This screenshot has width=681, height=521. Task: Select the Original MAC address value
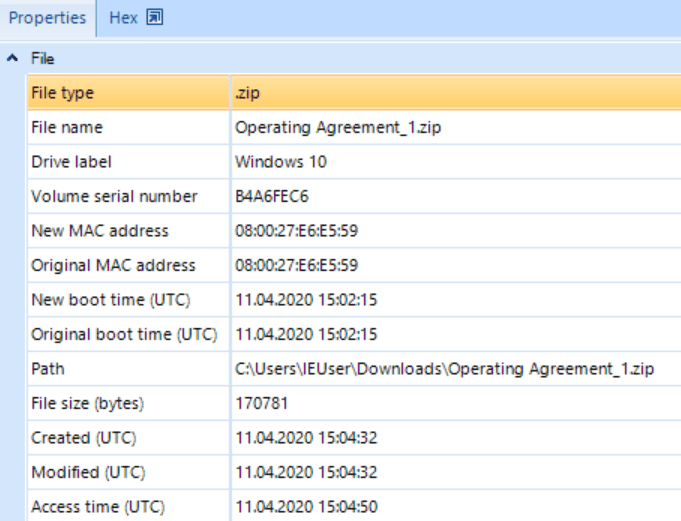(x=296, y=265)
